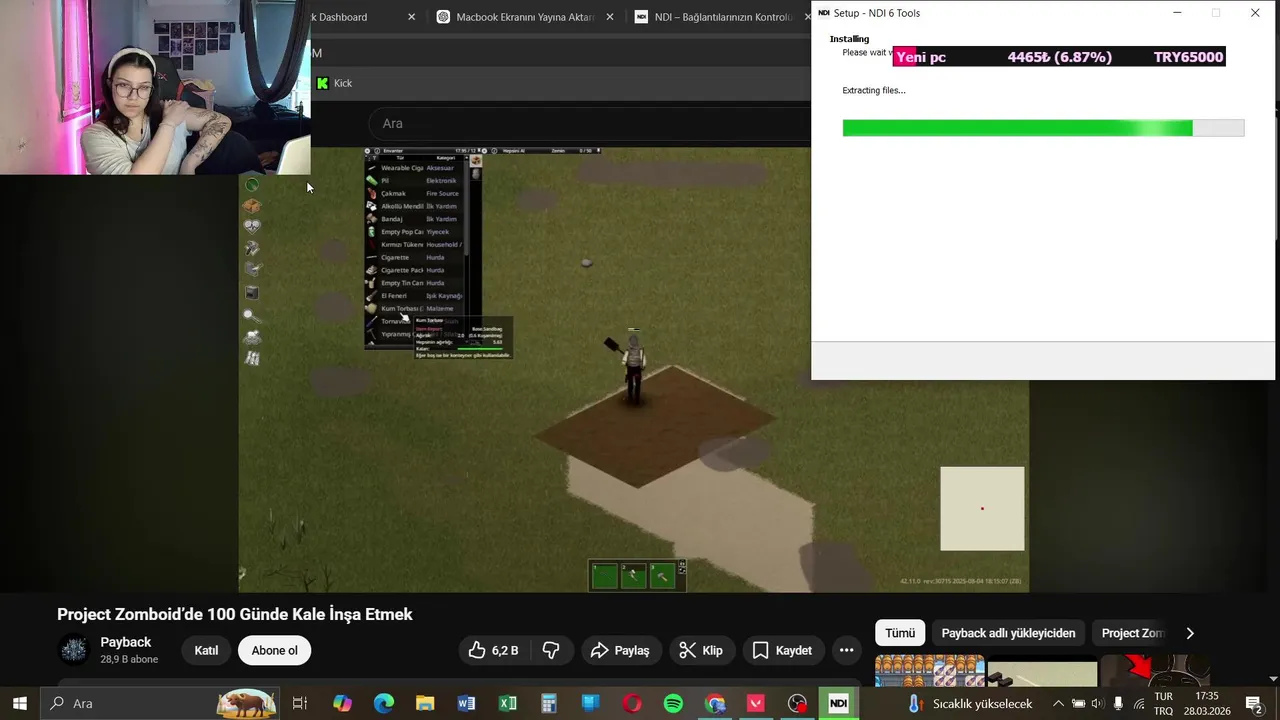Select the Kum Torbası inventory row

click(415, 309)
